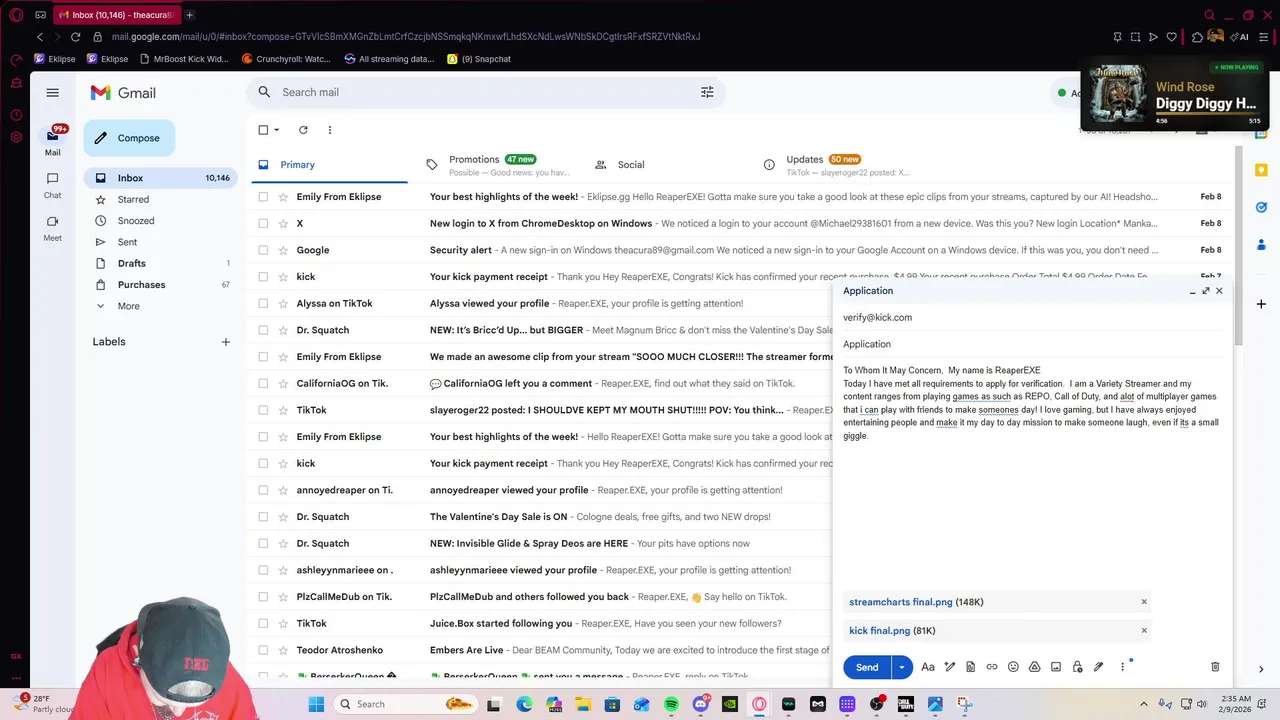Insert files using Google Drive
The image size is (1280, 720).
[x=1034, y=667]
